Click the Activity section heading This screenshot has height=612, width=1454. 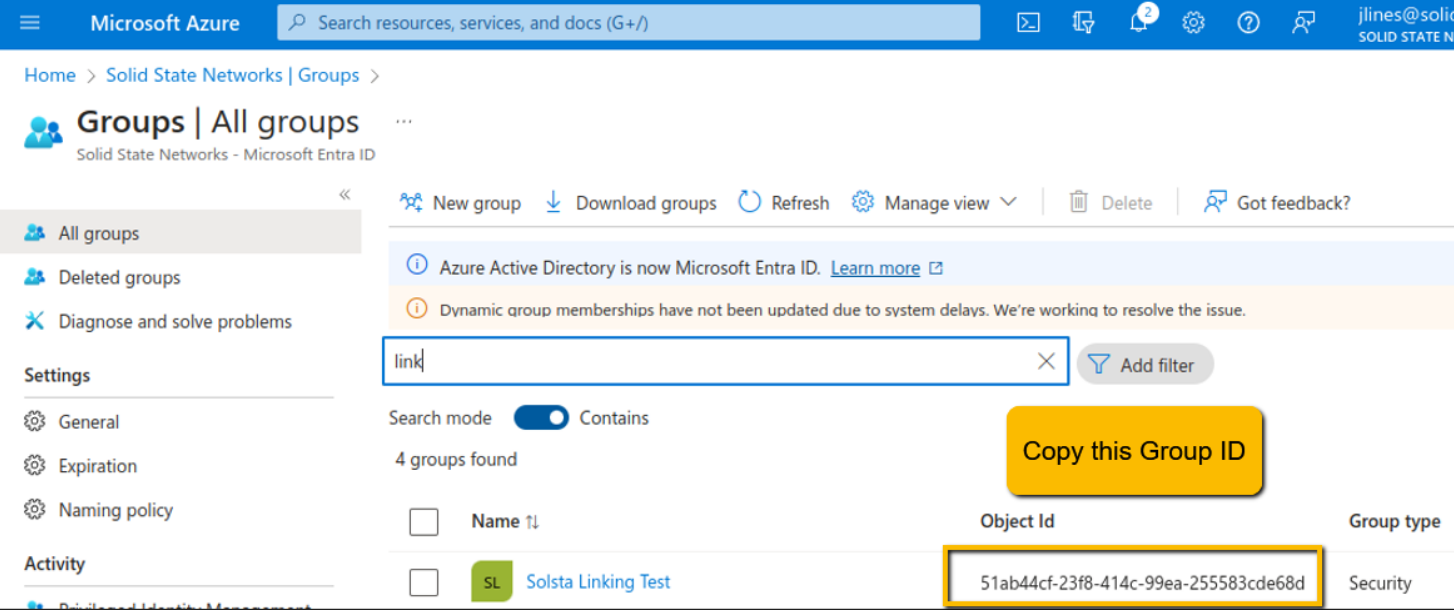[x=54, y=564]
